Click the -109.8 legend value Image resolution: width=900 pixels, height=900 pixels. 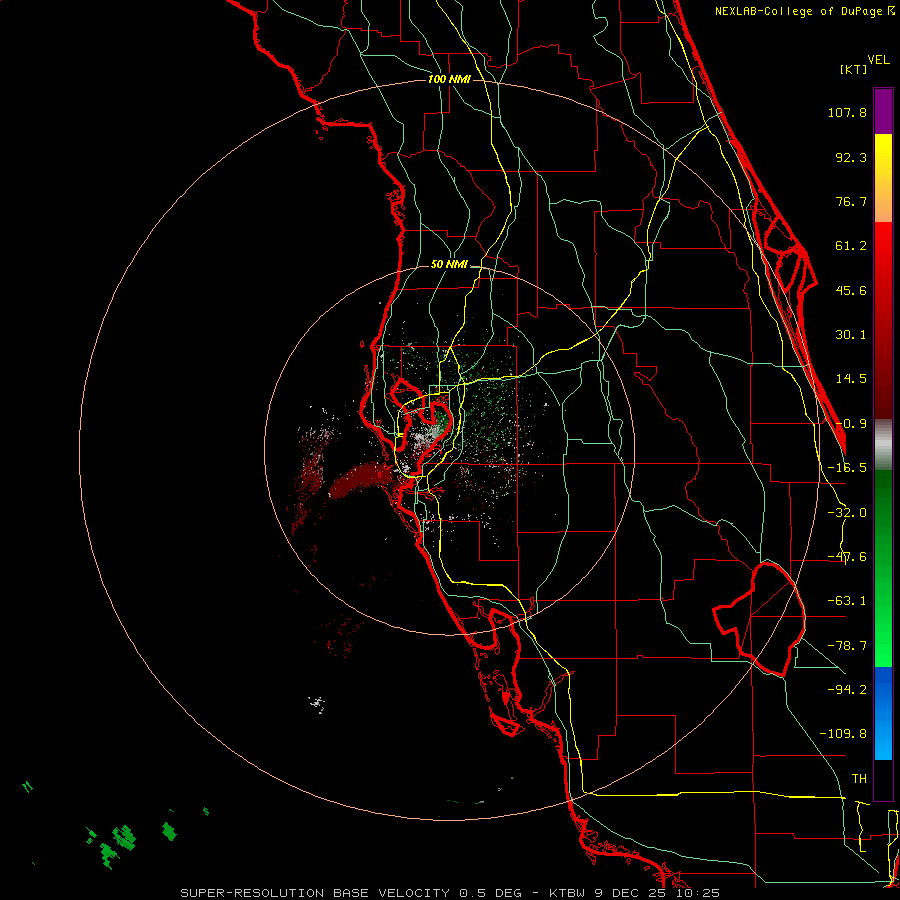tap(843, 734)
